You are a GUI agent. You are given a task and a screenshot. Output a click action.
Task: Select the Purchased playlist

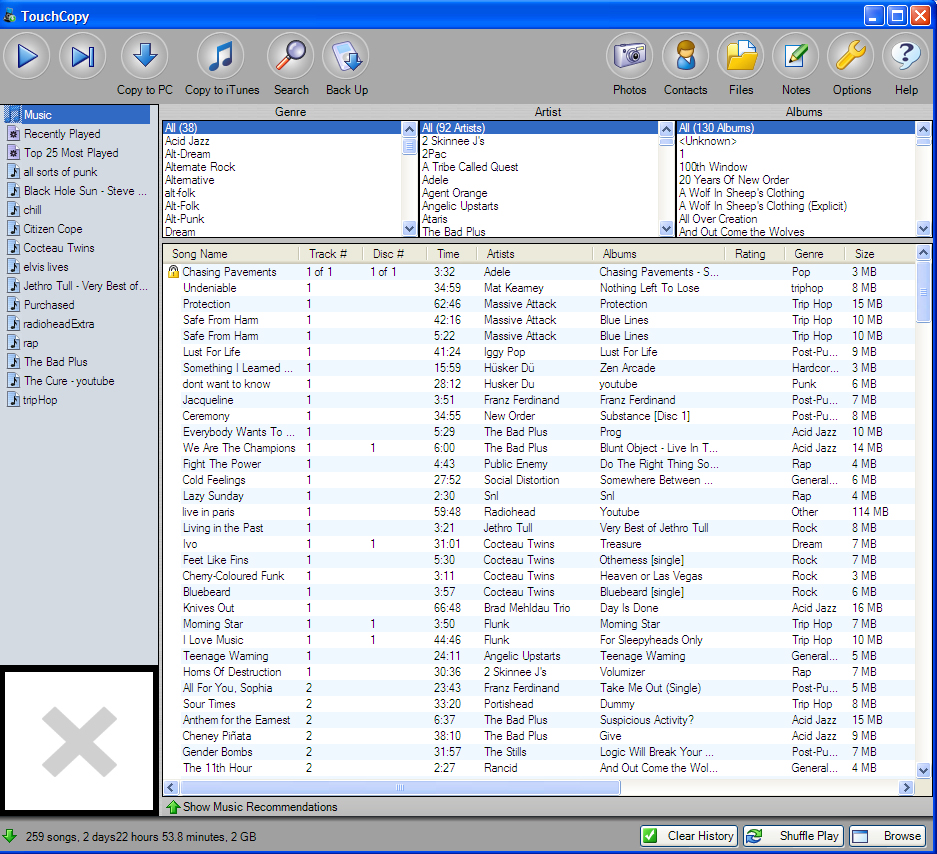point(49,305)
